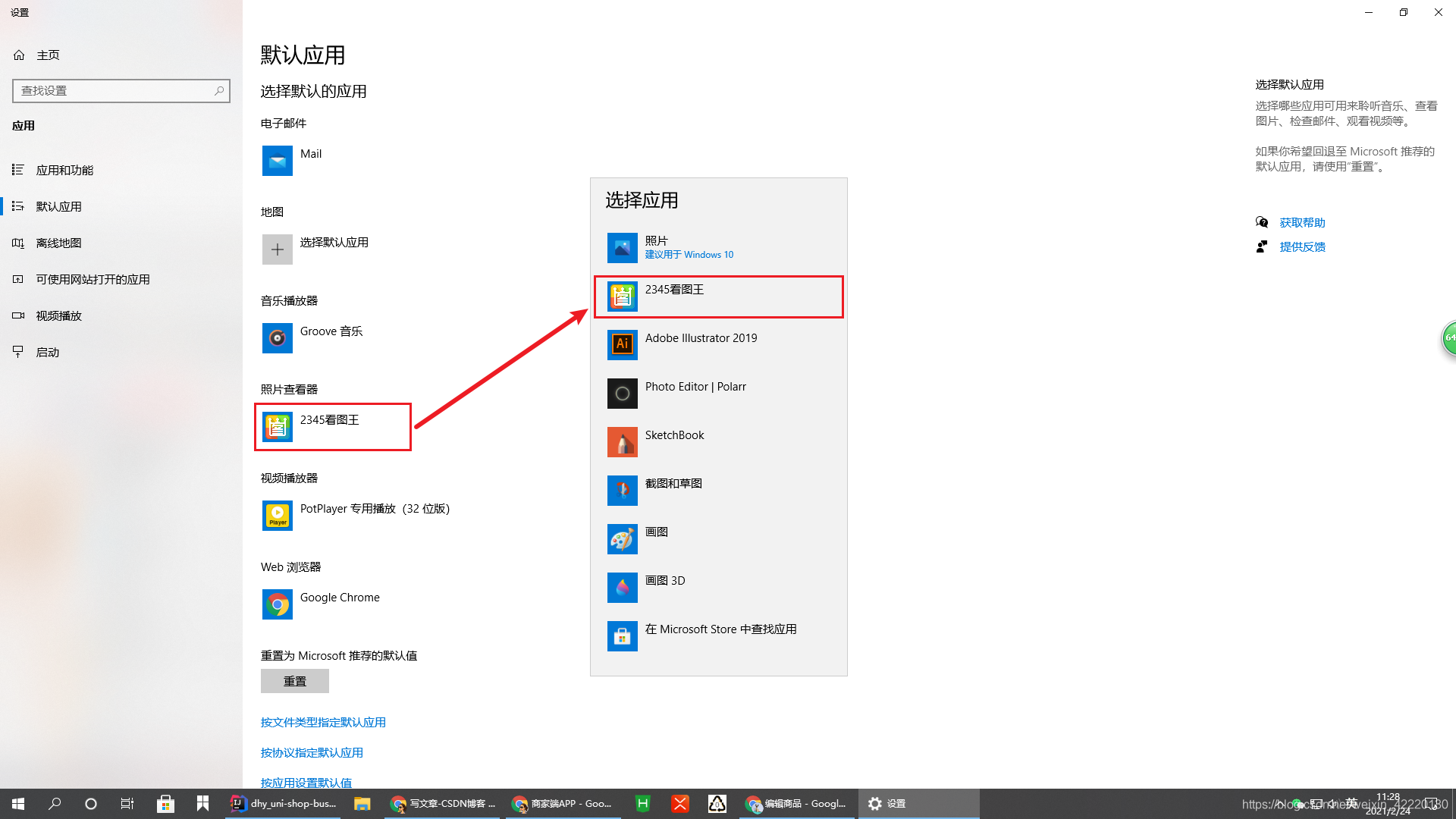Click the 主页 label in sidebar

(x=48, y=55)
